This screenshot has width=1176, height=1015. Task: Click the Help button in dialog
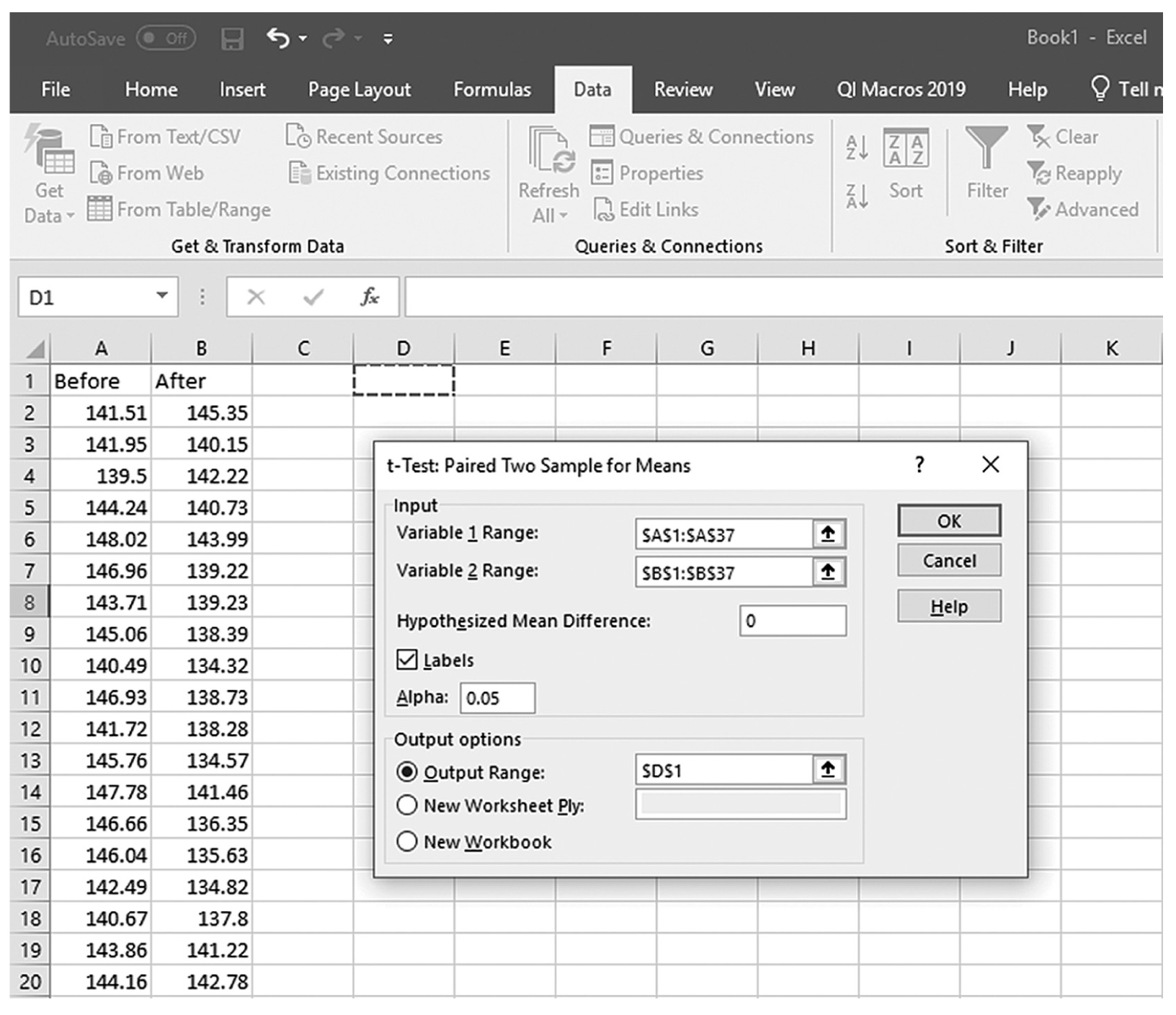click(x=949, y=606)
